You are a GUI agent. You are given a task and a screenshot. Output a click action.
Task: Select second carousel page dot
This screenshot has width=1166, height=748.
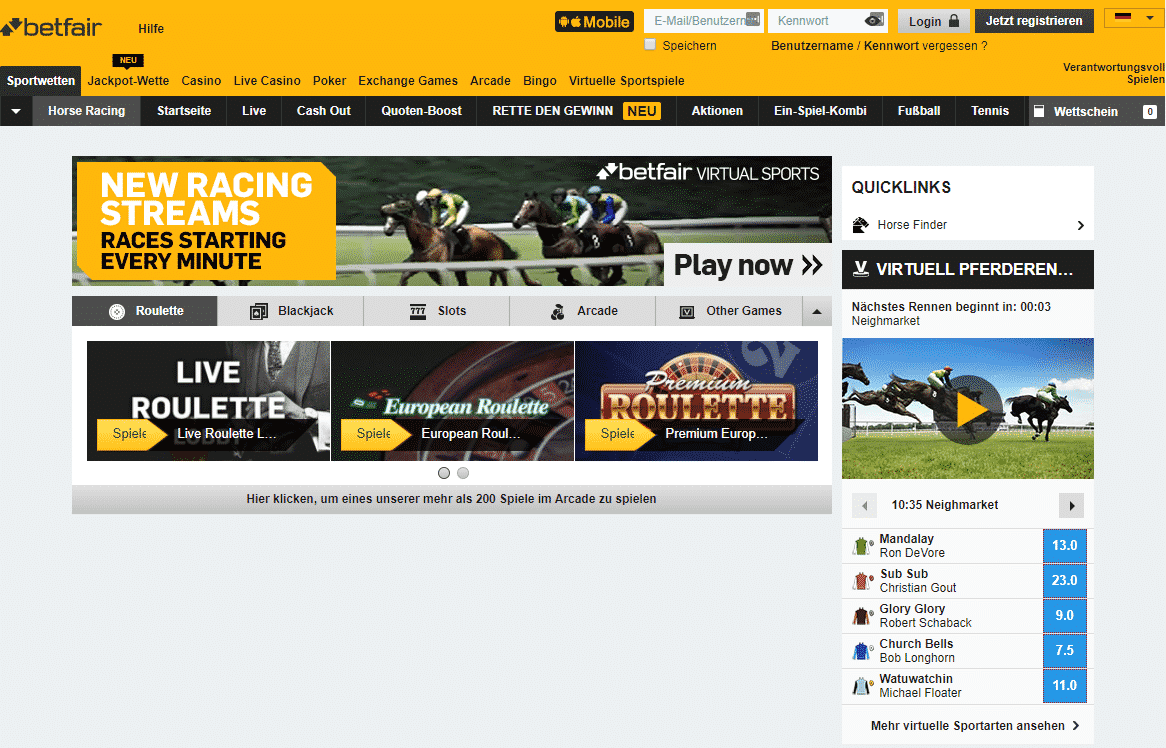(x=463, y=473)
